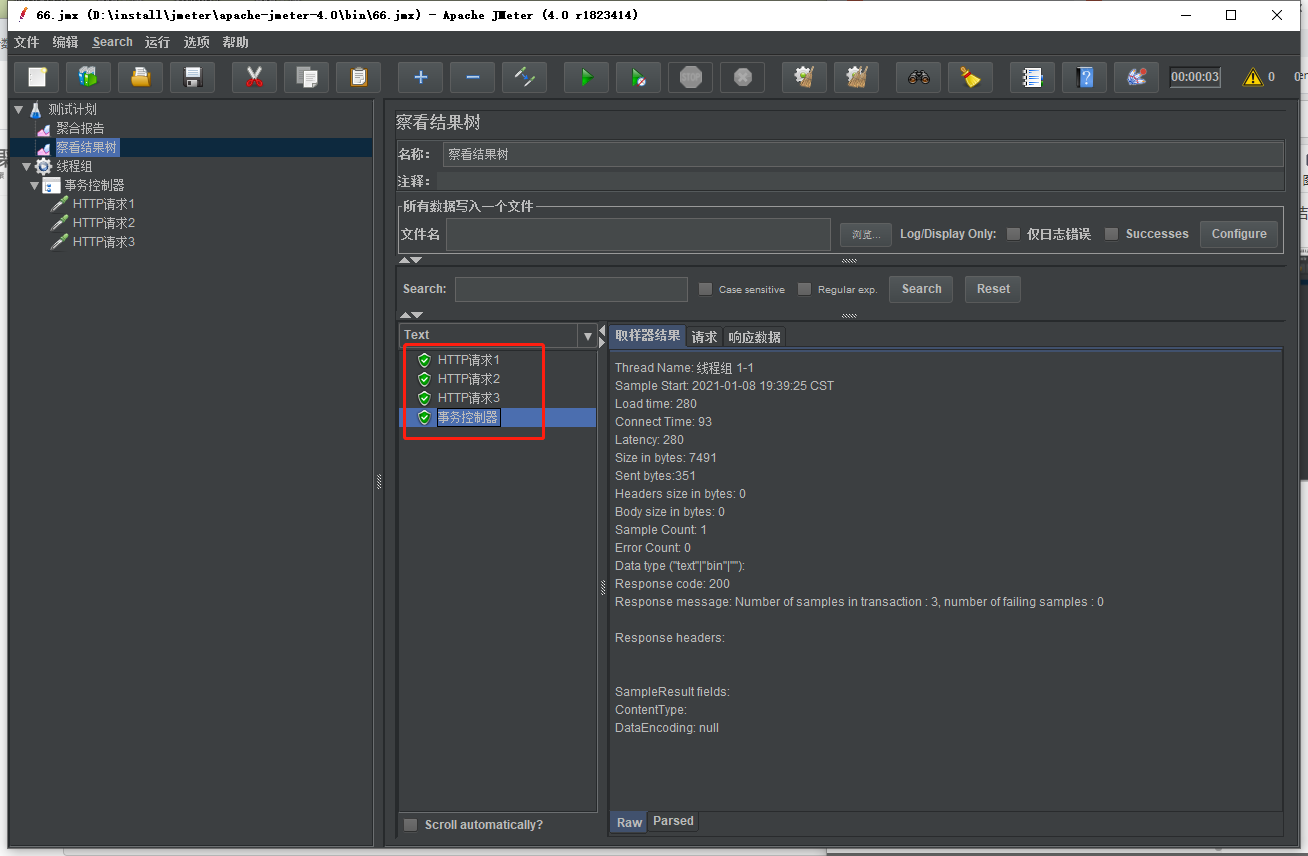
Task: Open Function Helper dialog icon
Action: click(x=1032, y=77)
